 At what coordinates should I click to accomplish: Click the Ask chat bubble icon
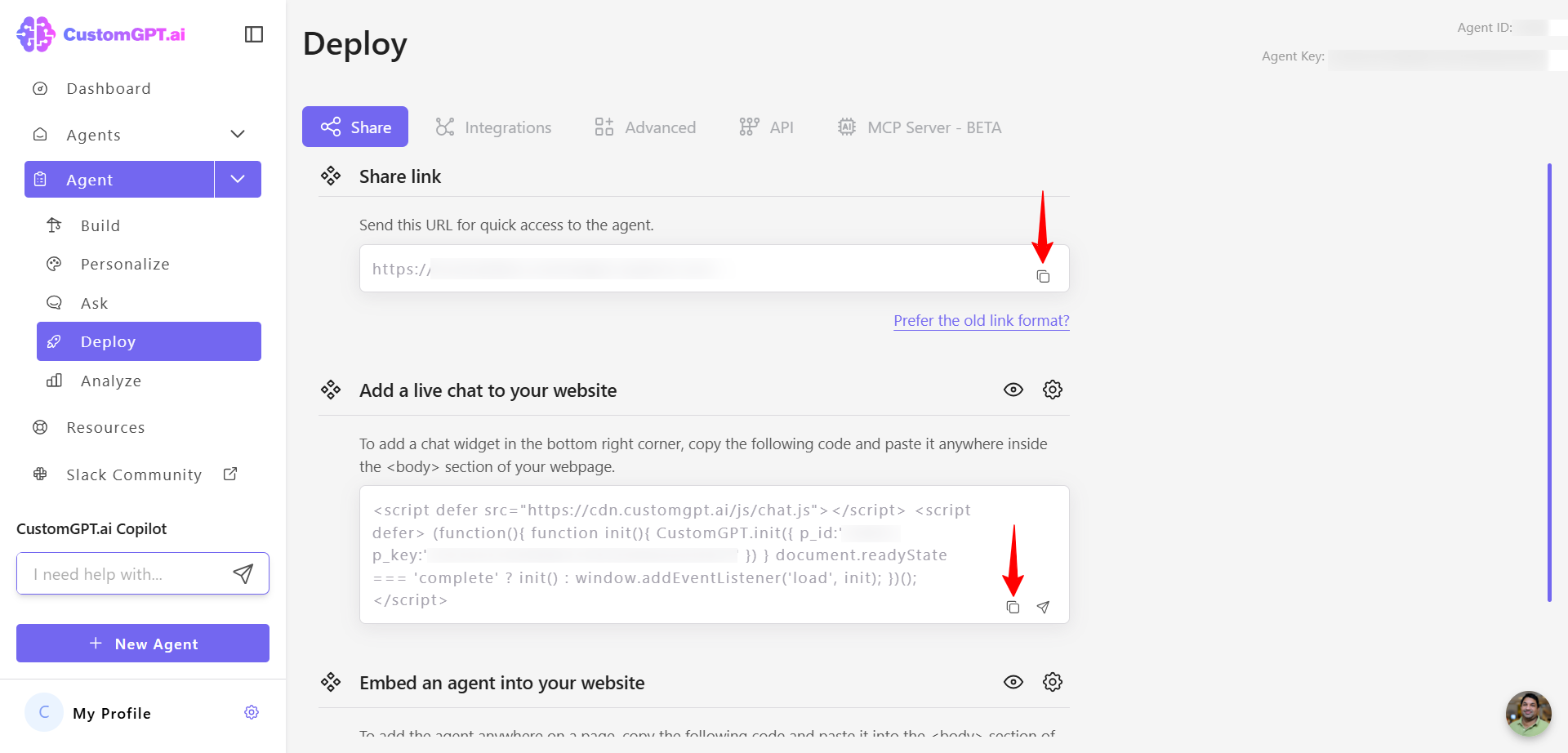(x=54, y=302)
